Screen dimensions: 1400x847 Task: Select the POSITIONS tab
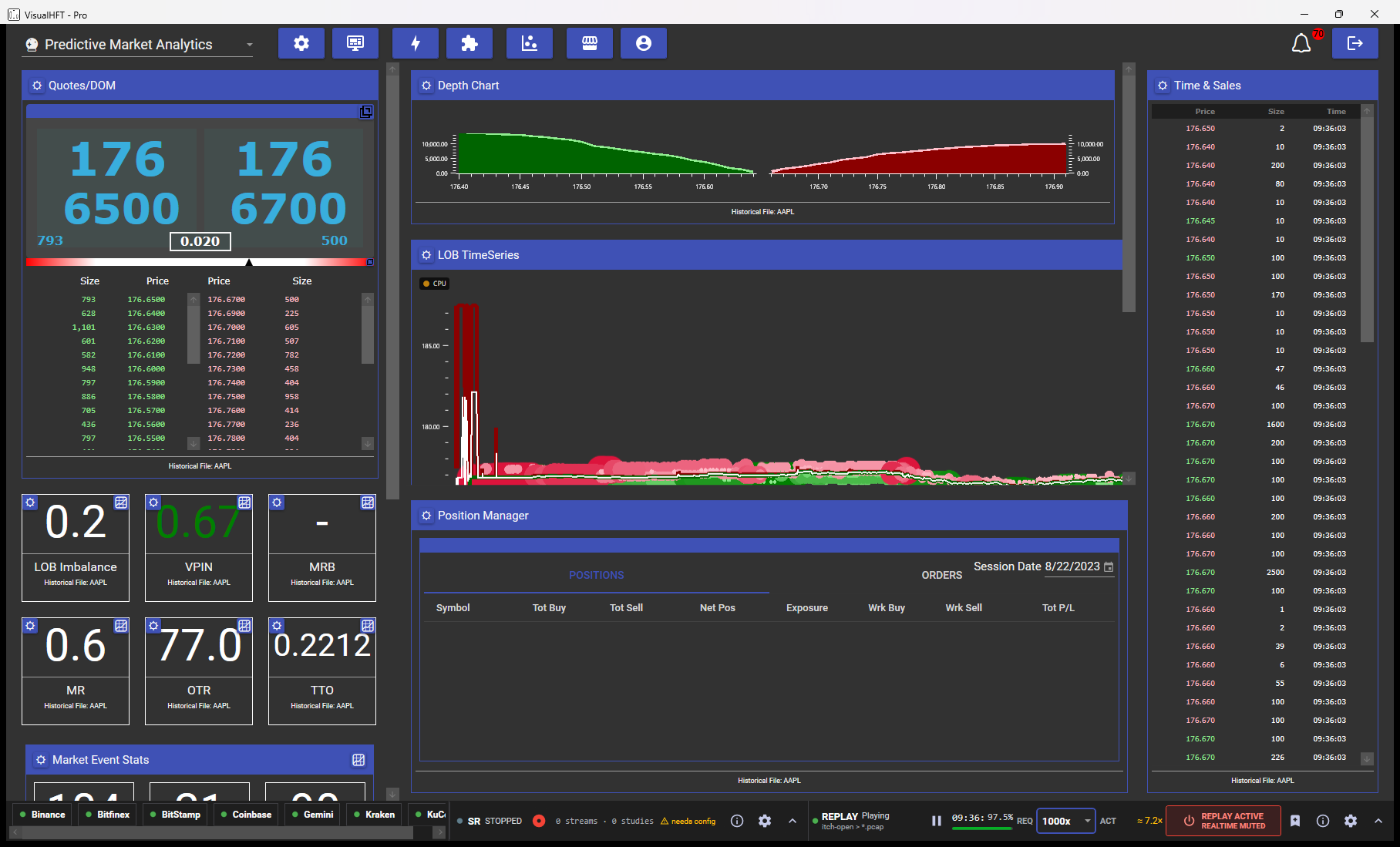[x=597, y=575]
